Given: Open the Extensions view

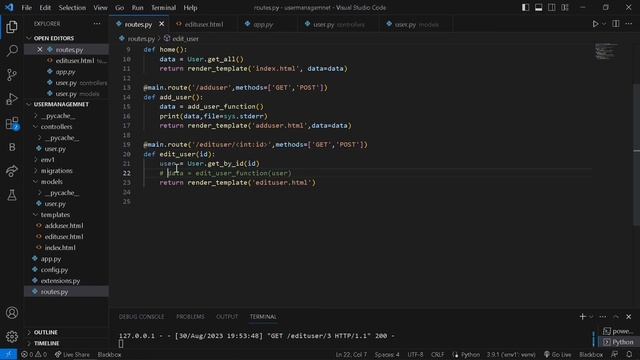Looking at the screenshot, I should pyautogui.click(x=12, y=123).
